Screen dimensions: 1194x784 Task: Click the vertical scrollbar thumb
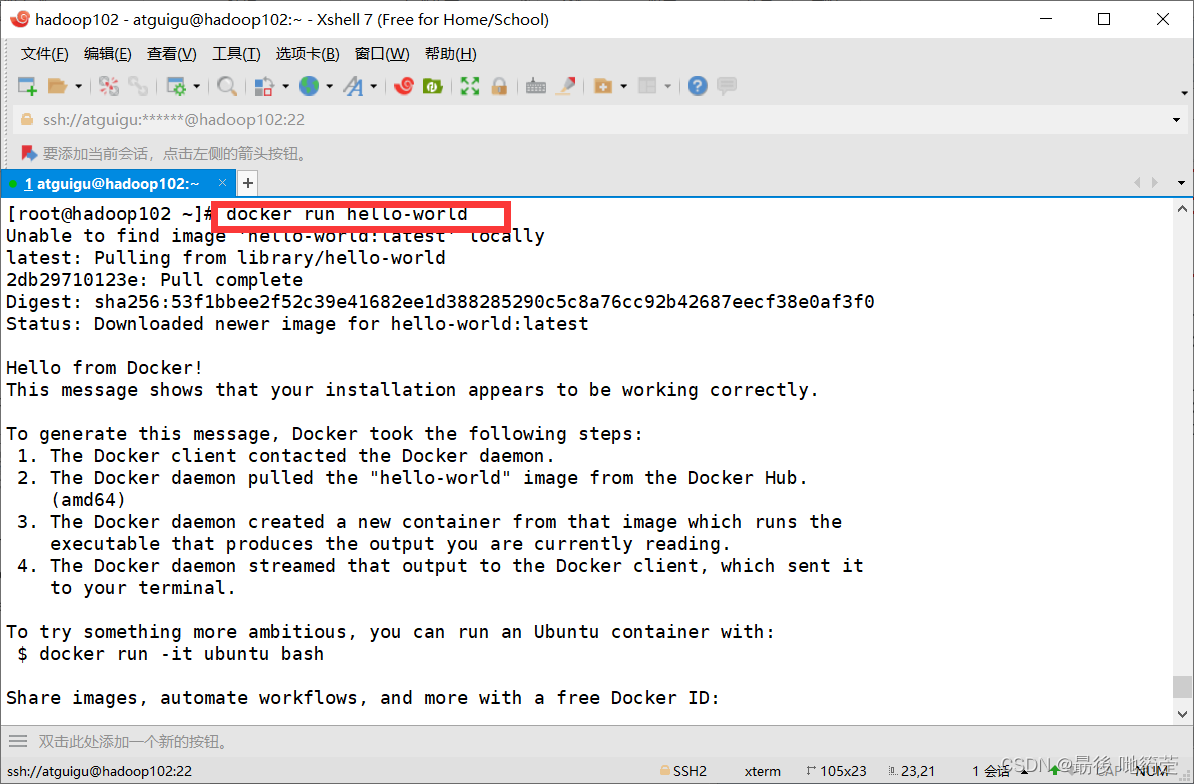pyautogui.click(x=1182, y=686)
